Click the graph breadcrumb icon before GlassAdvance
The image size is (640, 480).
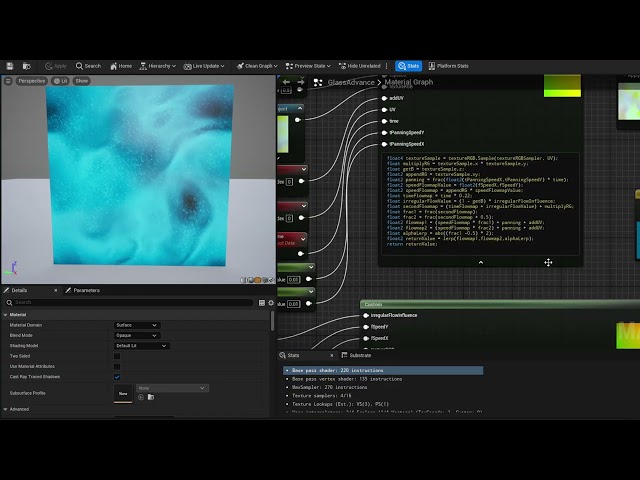click(318, 82)
